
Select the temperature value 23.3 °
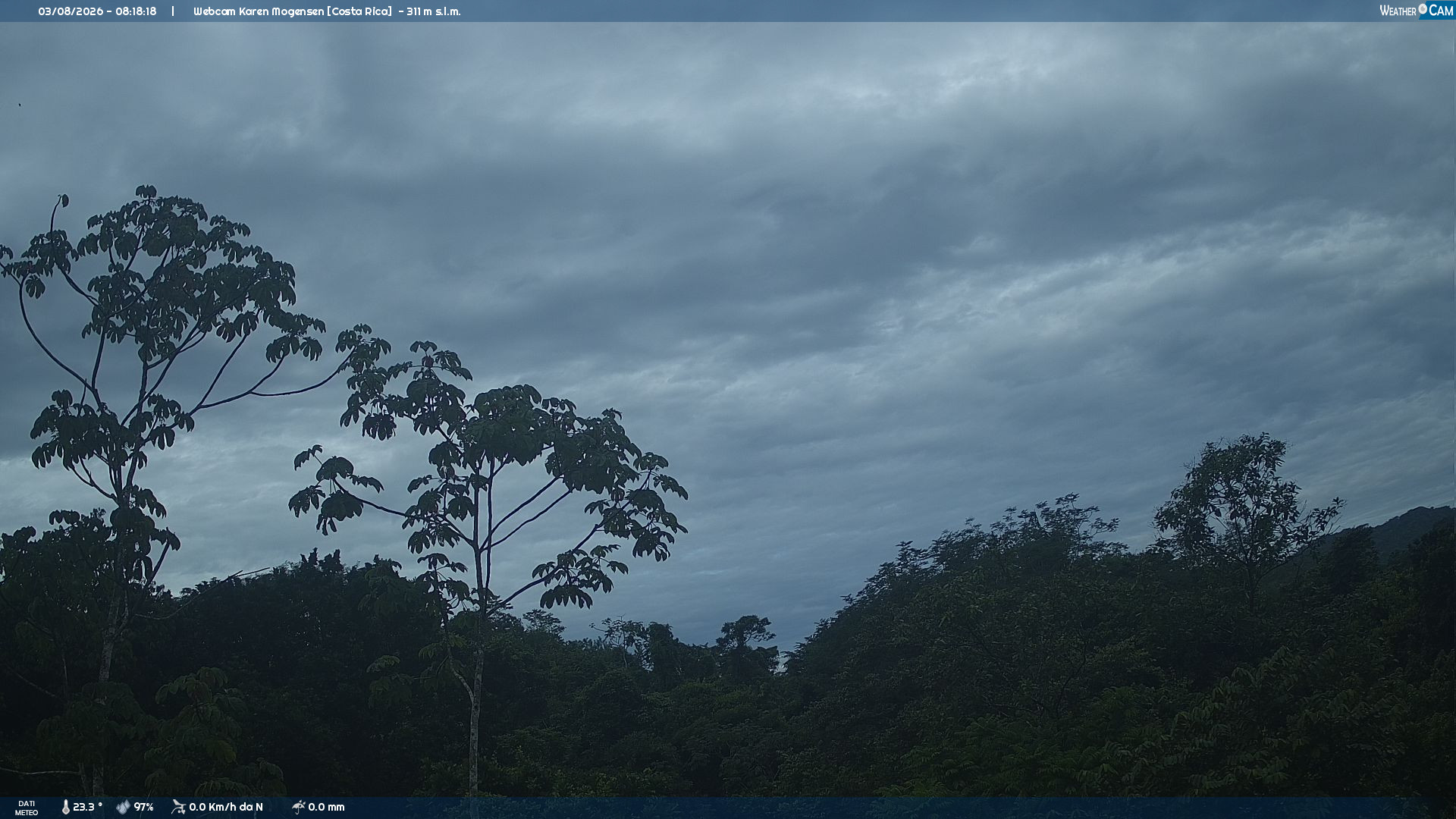click(88, 808)
